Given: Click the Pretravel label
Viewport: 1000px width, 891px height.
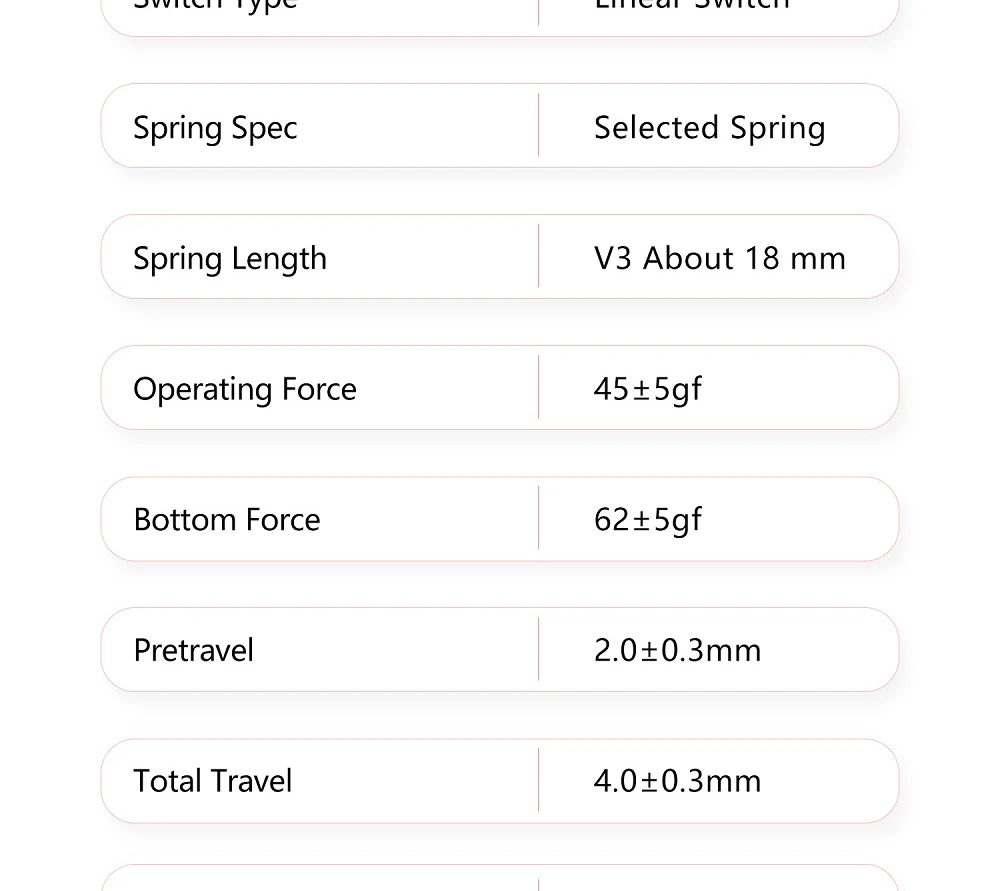Looking at the screenshot, I should point(193,651).
